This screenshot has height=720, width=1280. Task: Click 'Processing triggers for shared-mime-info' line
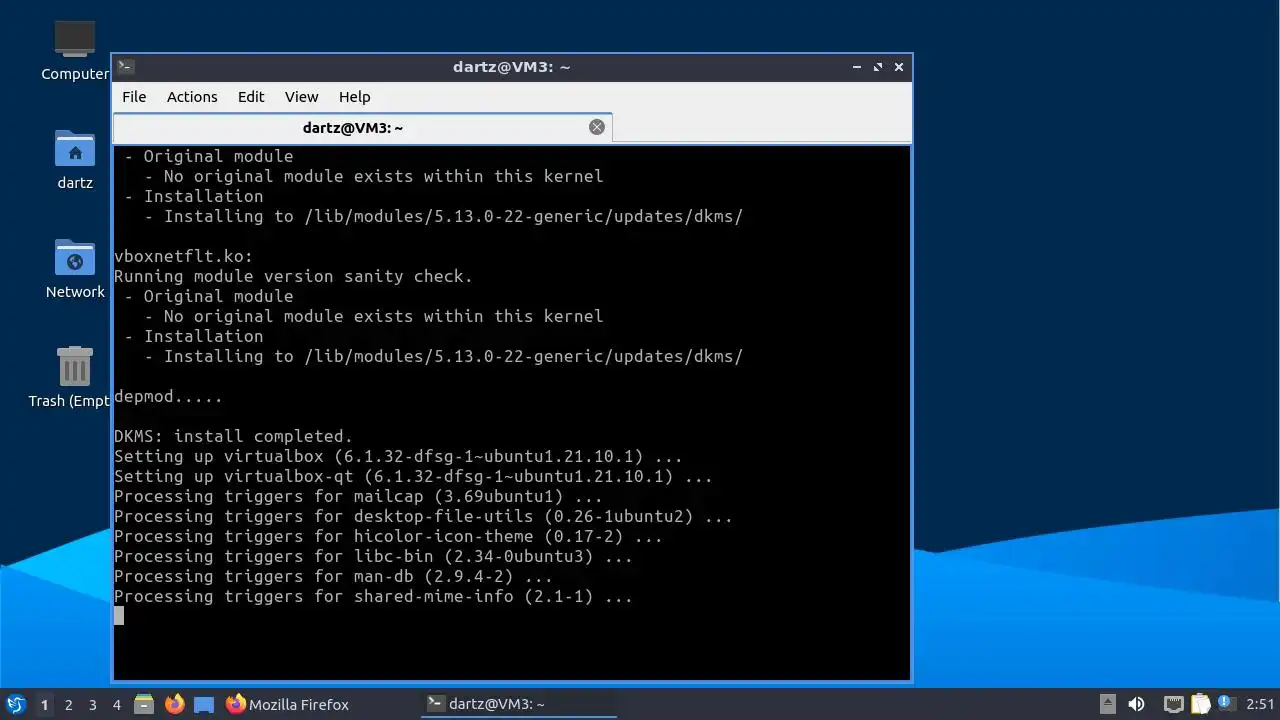coord(373,596)
